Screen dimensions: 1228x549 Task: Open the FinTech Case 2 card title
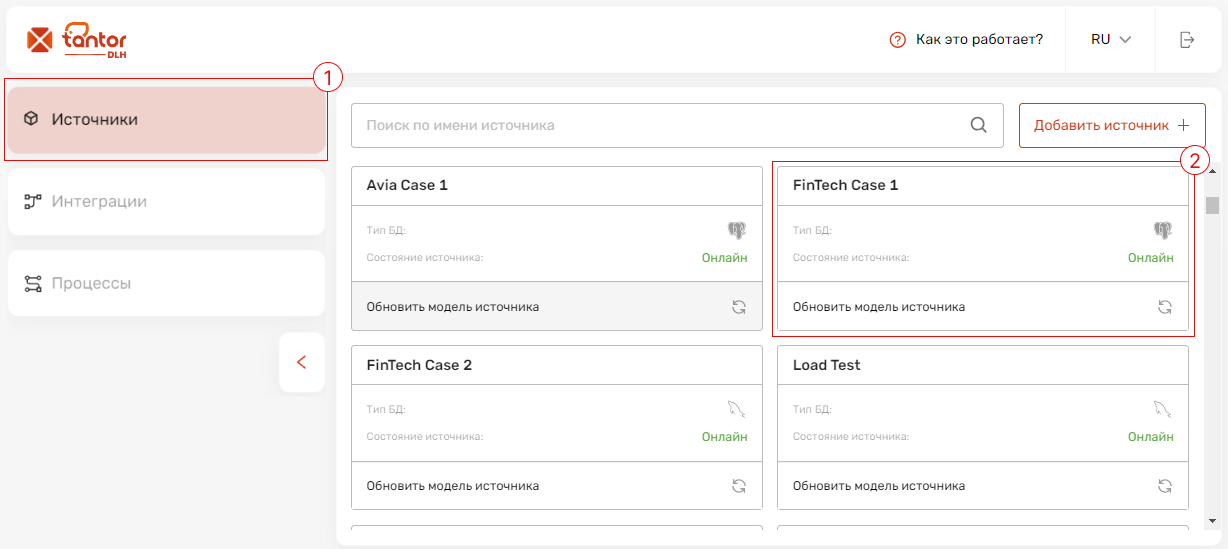click(x=419, y=365)
